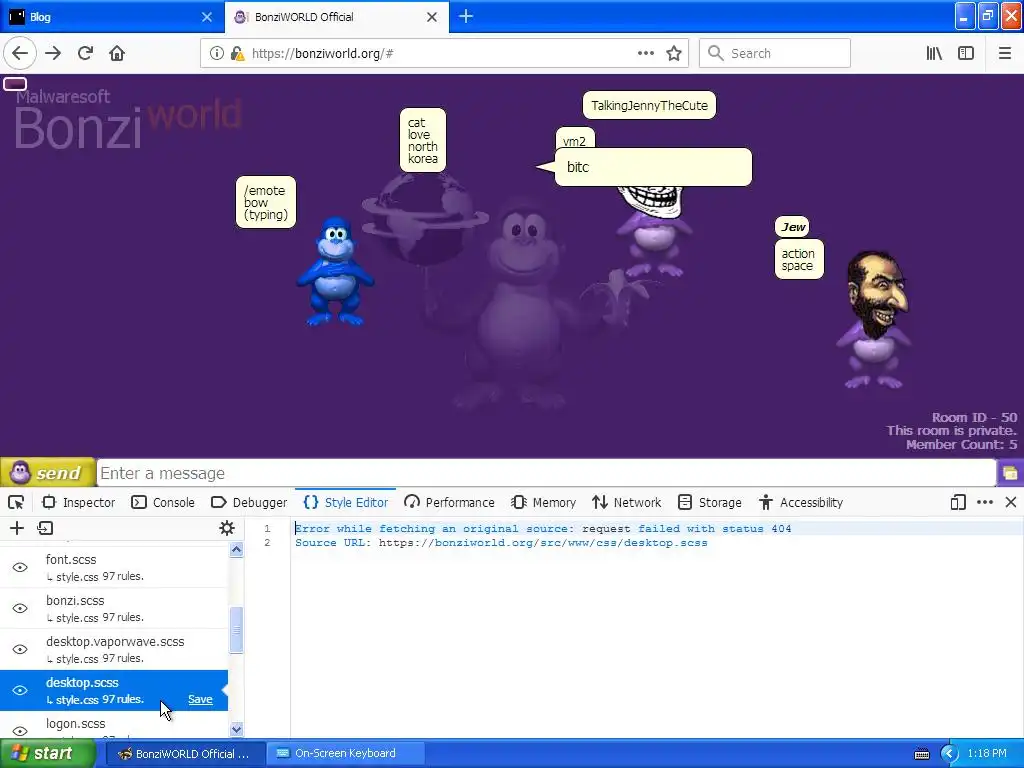This screenshot has width=1024, height=768.
Task: Activate the element picker tool in devtools
Action: pyautogui.click(x=16, y=502)
